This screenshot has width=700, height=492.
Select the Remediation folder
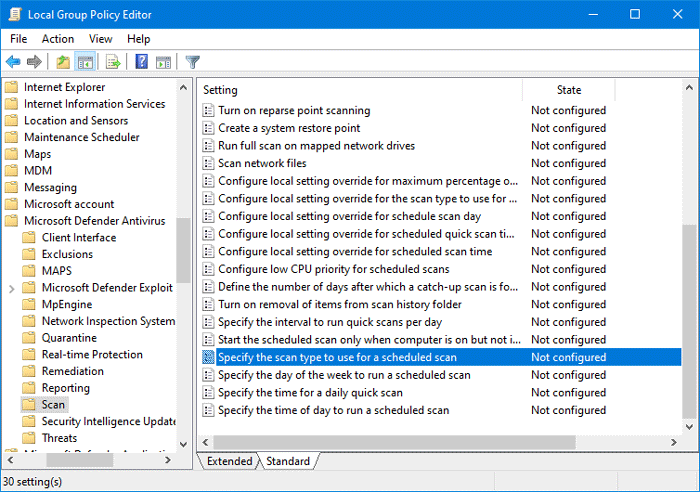tap(73, 371)
